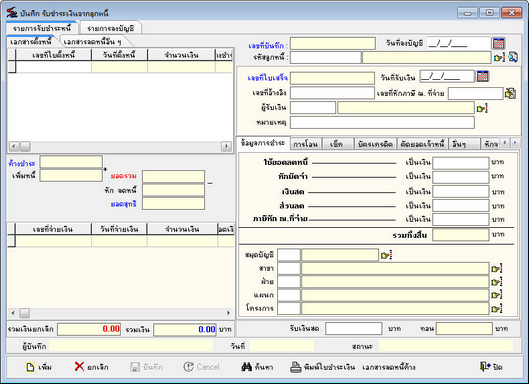
Task: Switch to the รายการรับชำระหนี้ tab
Action: pyautogui.click(x=42, y=28)
